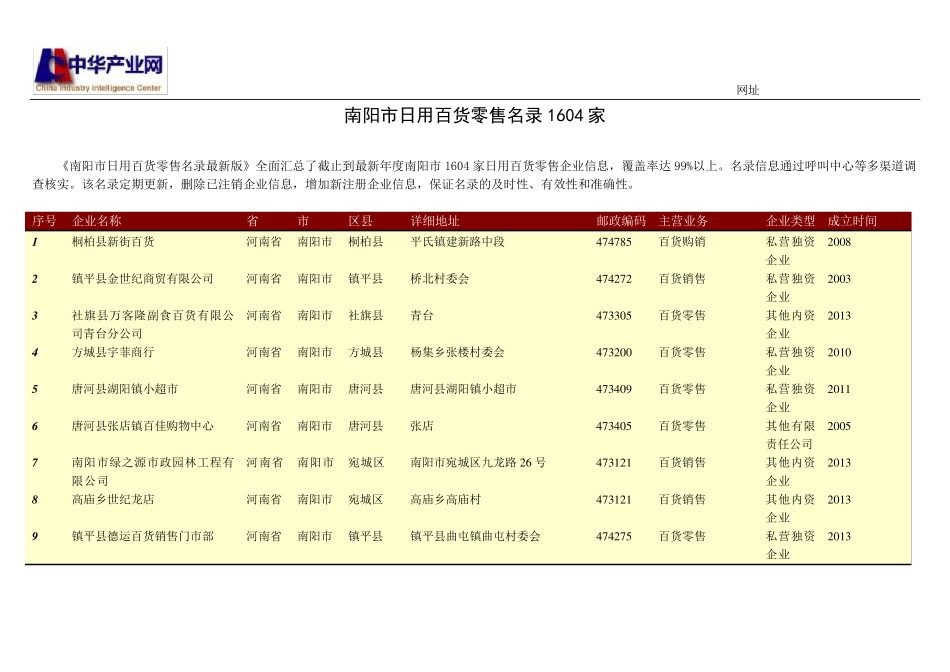
Task: Click the 中华产业网 logo
Action: coord(100,71)
